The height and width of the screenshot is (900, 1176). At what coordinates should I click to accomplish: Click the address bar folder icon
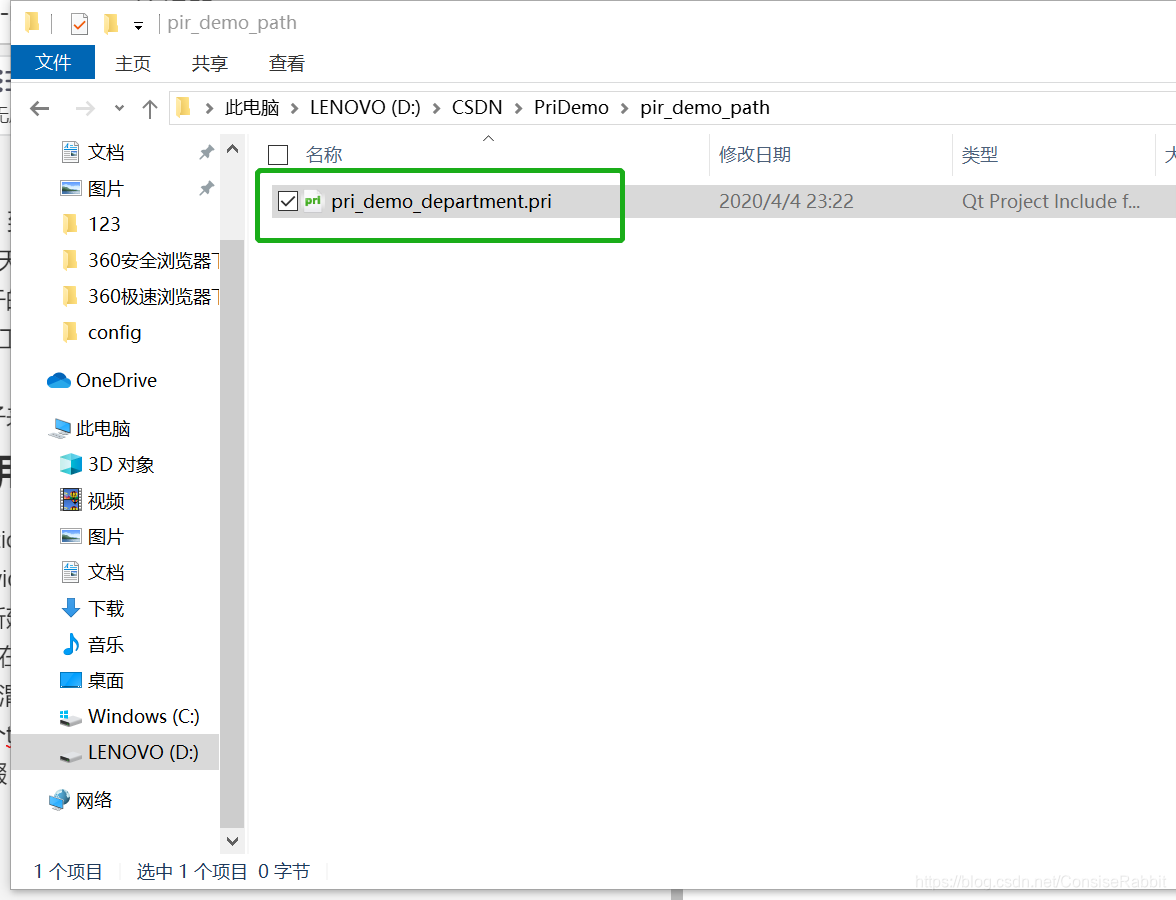[x=184, y=108]
